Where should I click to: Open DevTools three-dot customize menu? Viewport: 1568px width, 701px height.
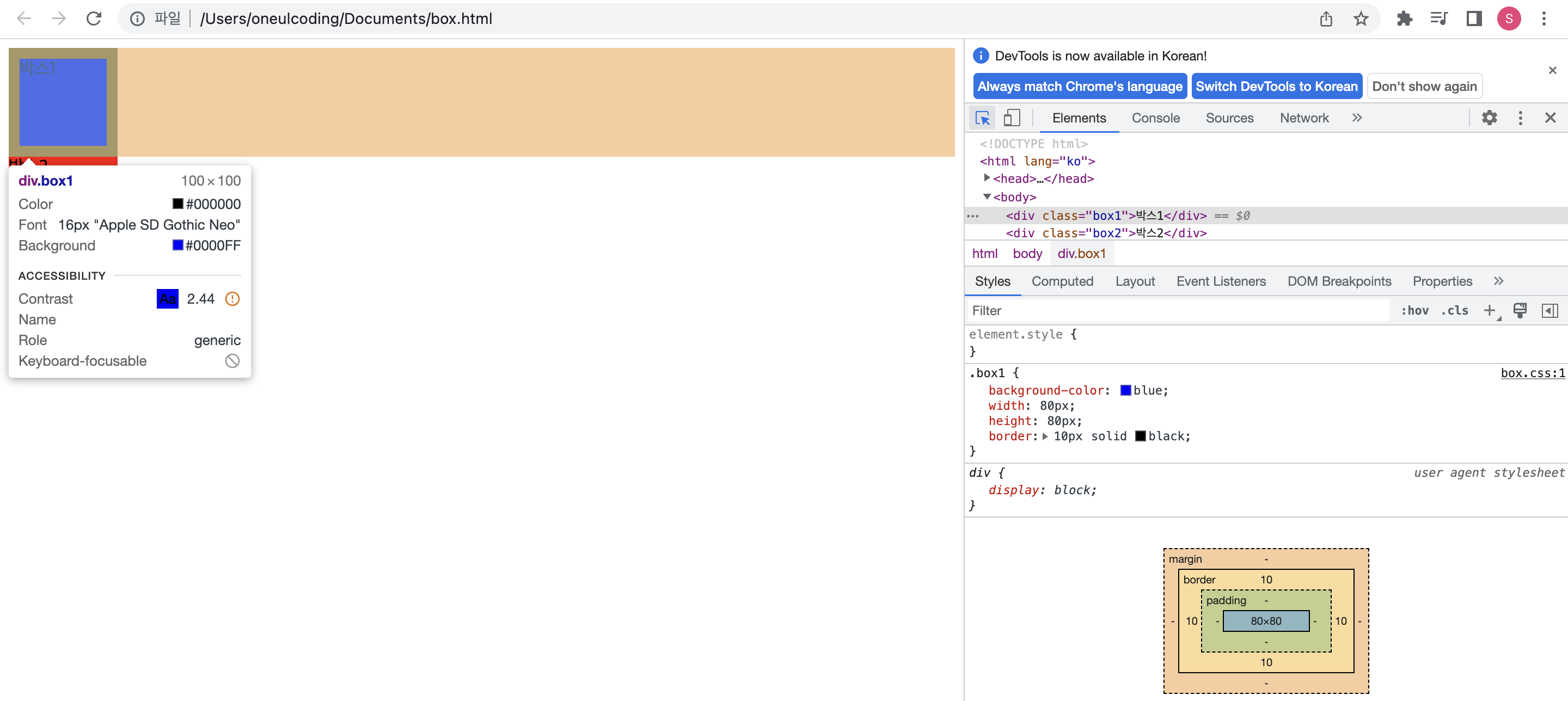[1520, 118]
